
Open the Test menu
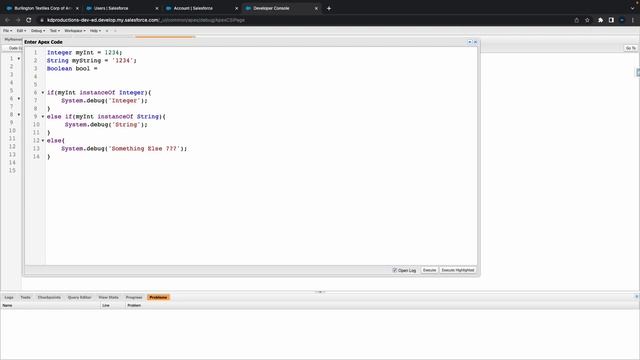tap(55, 31)
